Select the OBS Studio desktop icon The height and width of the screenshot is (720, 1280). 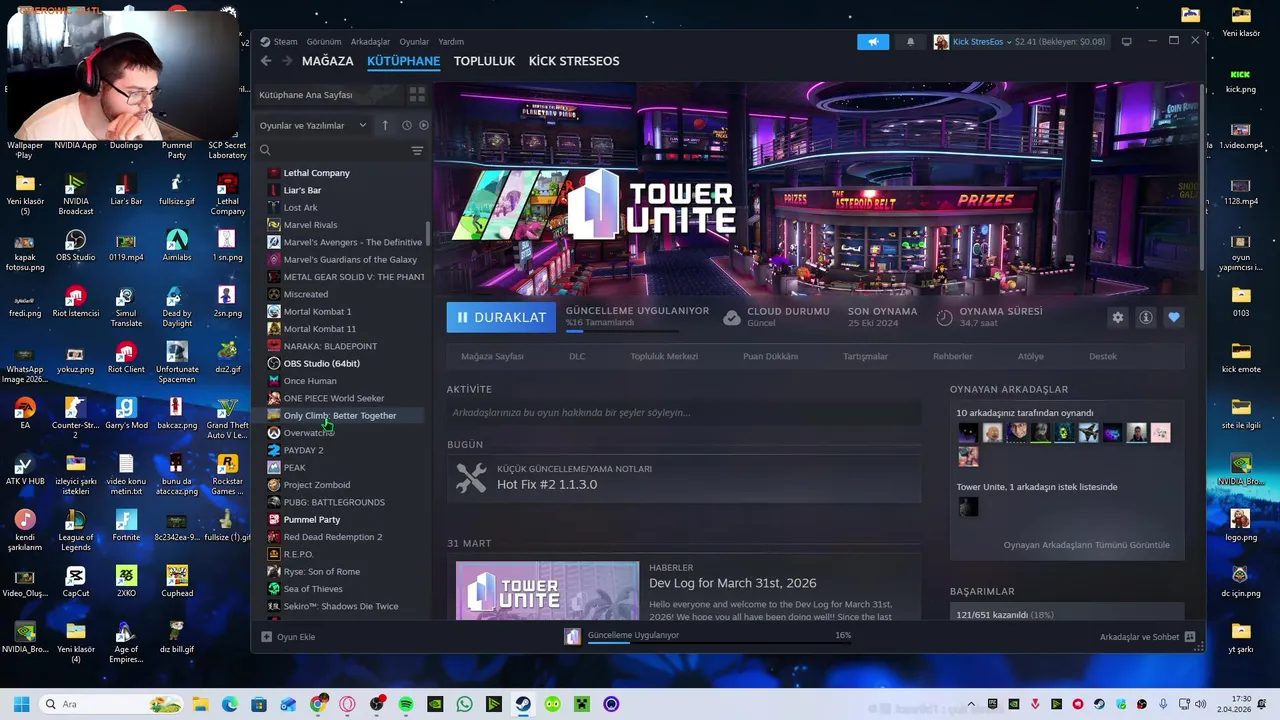(x=76, y=246)
